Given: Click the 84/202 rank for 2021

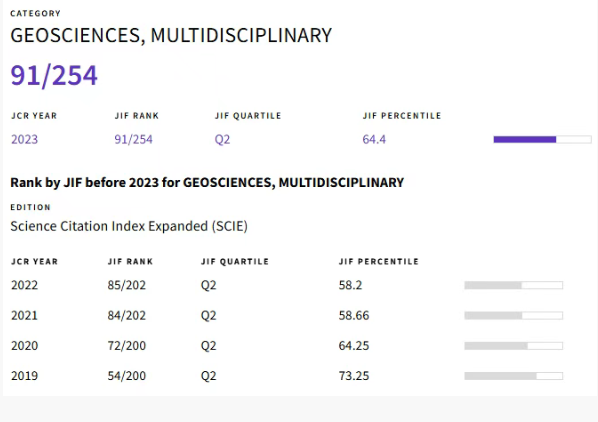Looking at the screenshot, I should [127, 316].
